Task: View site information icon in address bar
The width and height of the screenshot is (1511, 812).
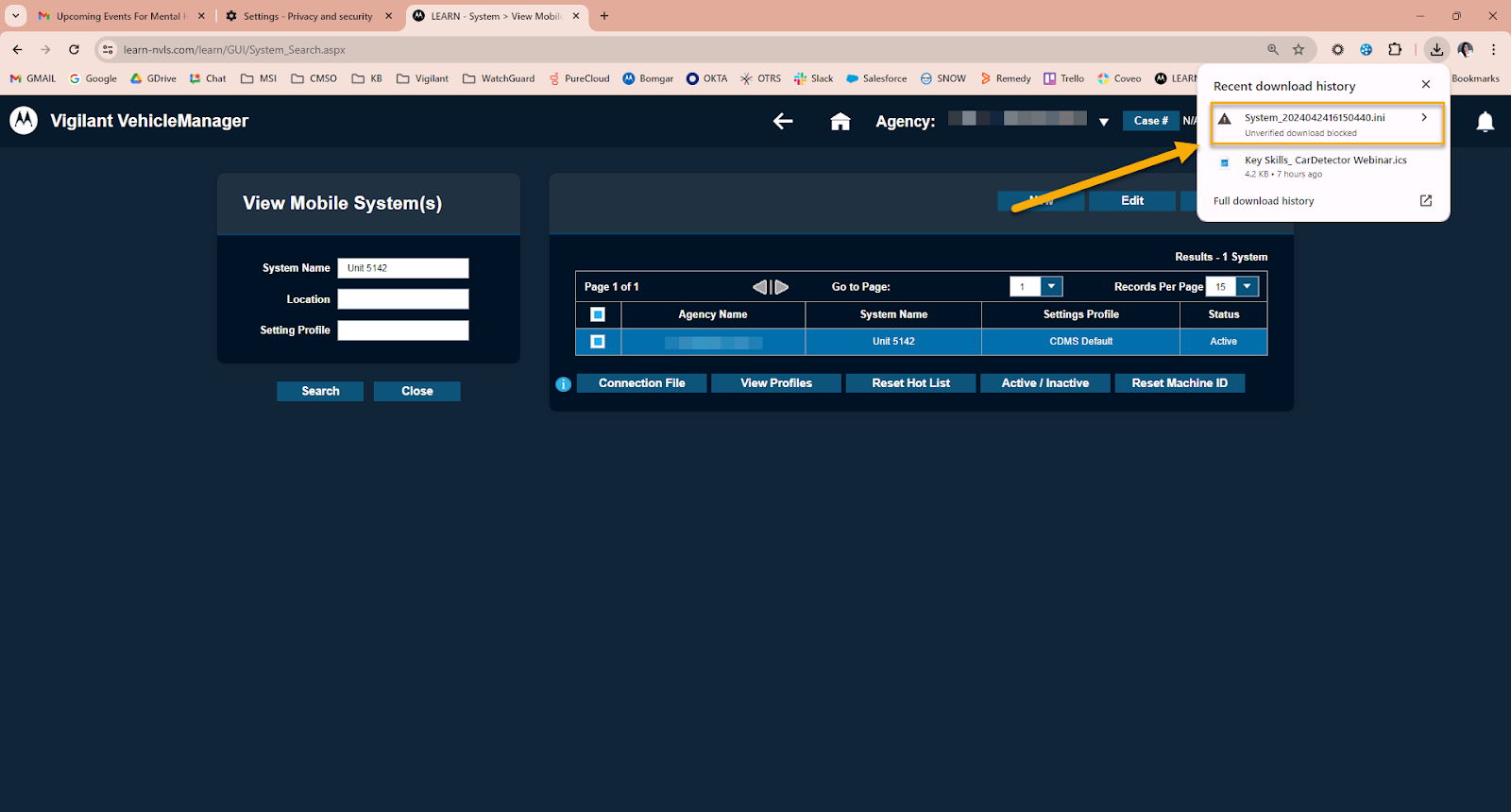Action: (x=108, y=49)
